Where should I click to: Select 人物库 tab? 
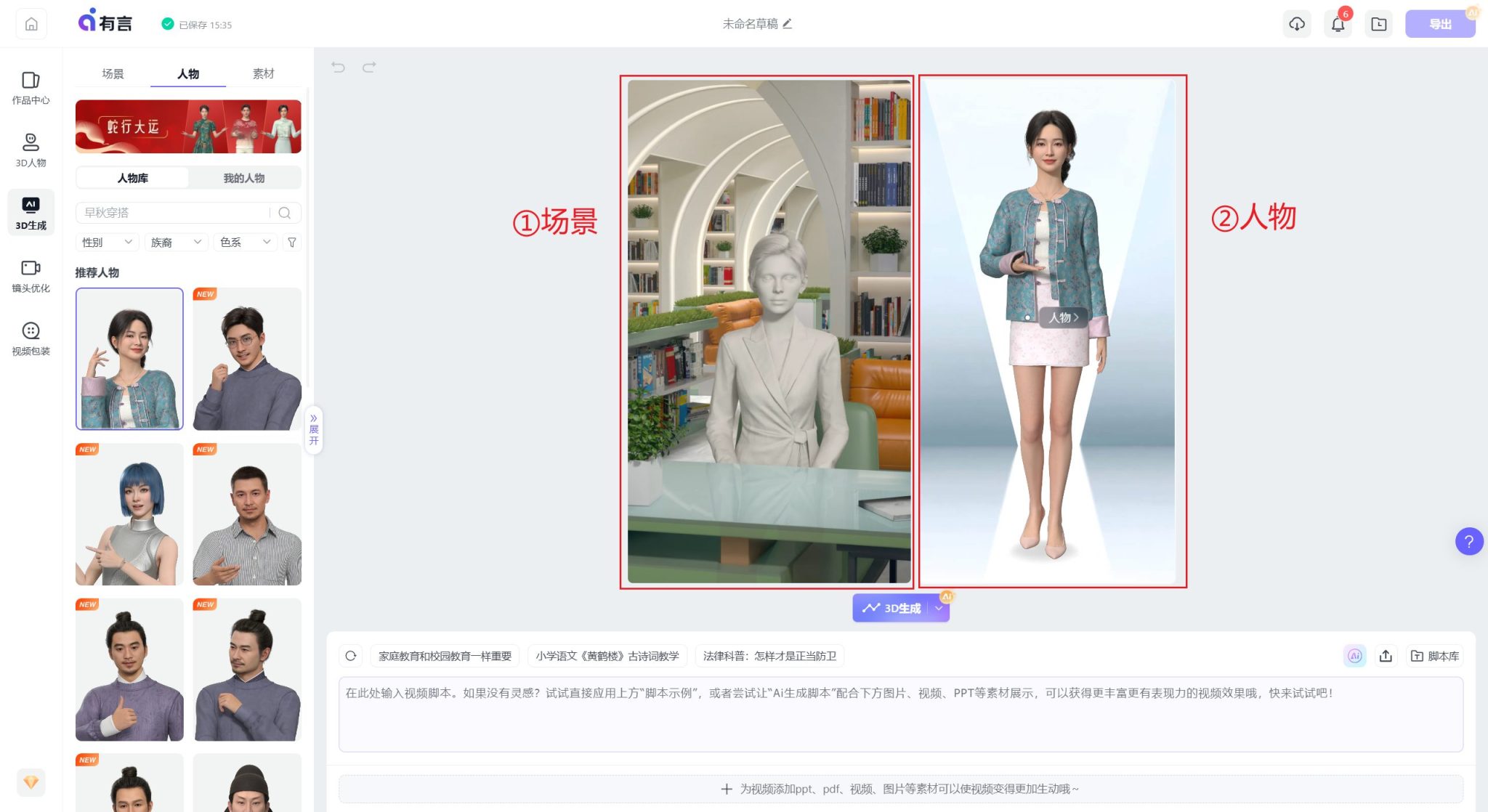point(133,178)
